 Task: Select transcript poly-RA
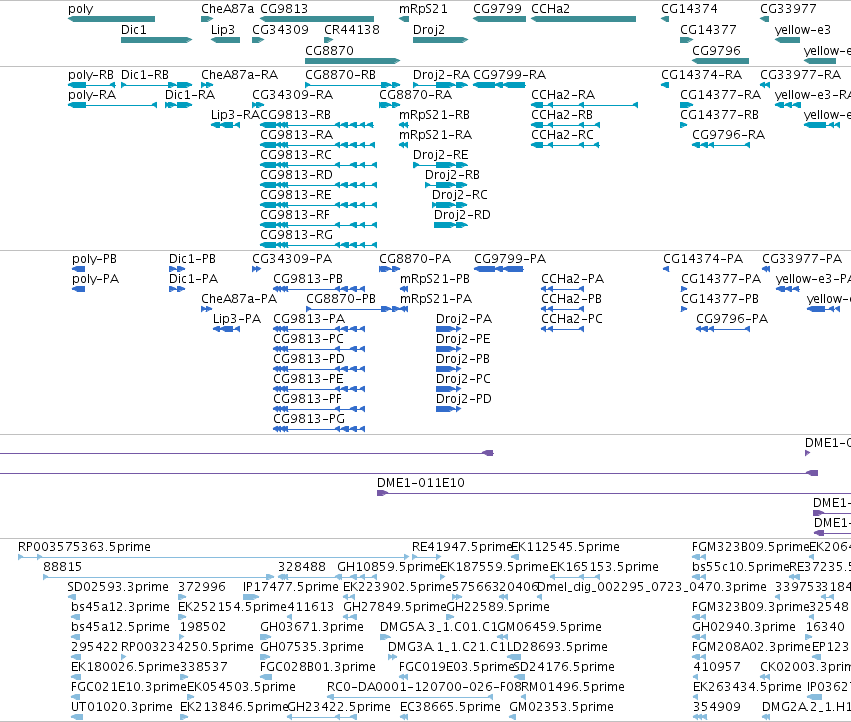tap(112, 105)
